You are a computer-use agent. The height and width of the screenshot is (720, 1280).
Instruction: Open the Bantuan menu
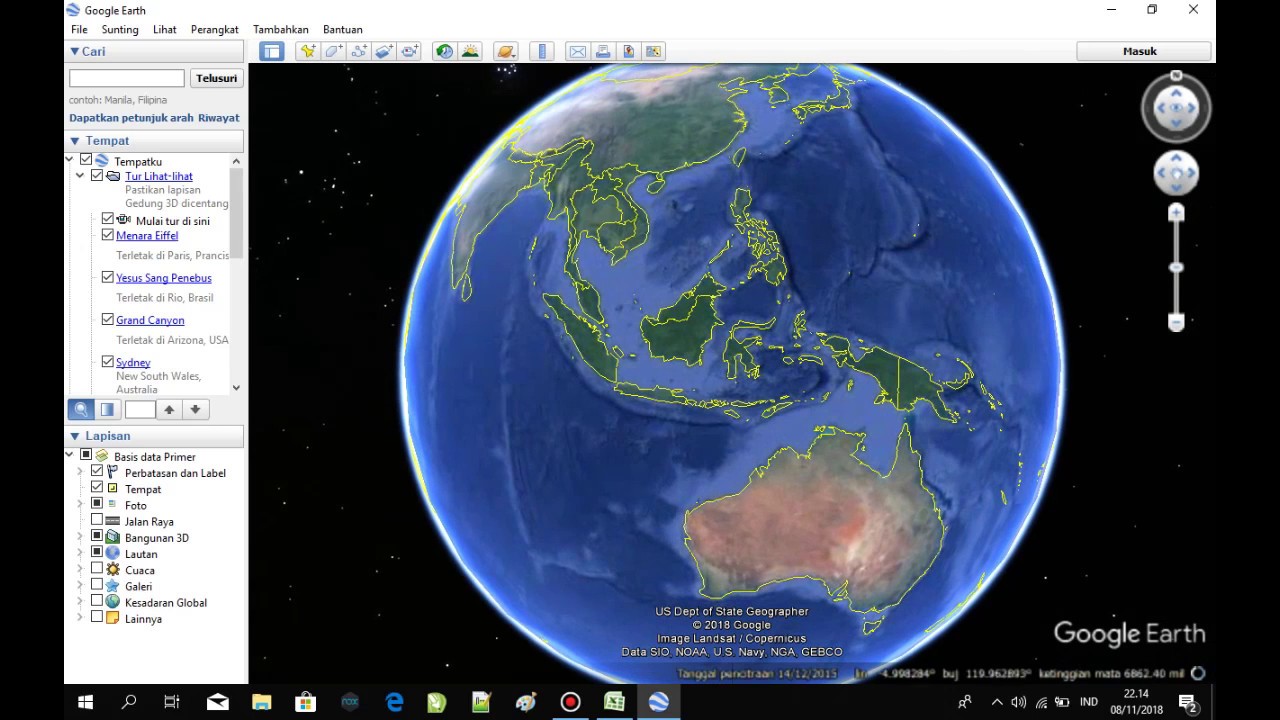point(343,30)
